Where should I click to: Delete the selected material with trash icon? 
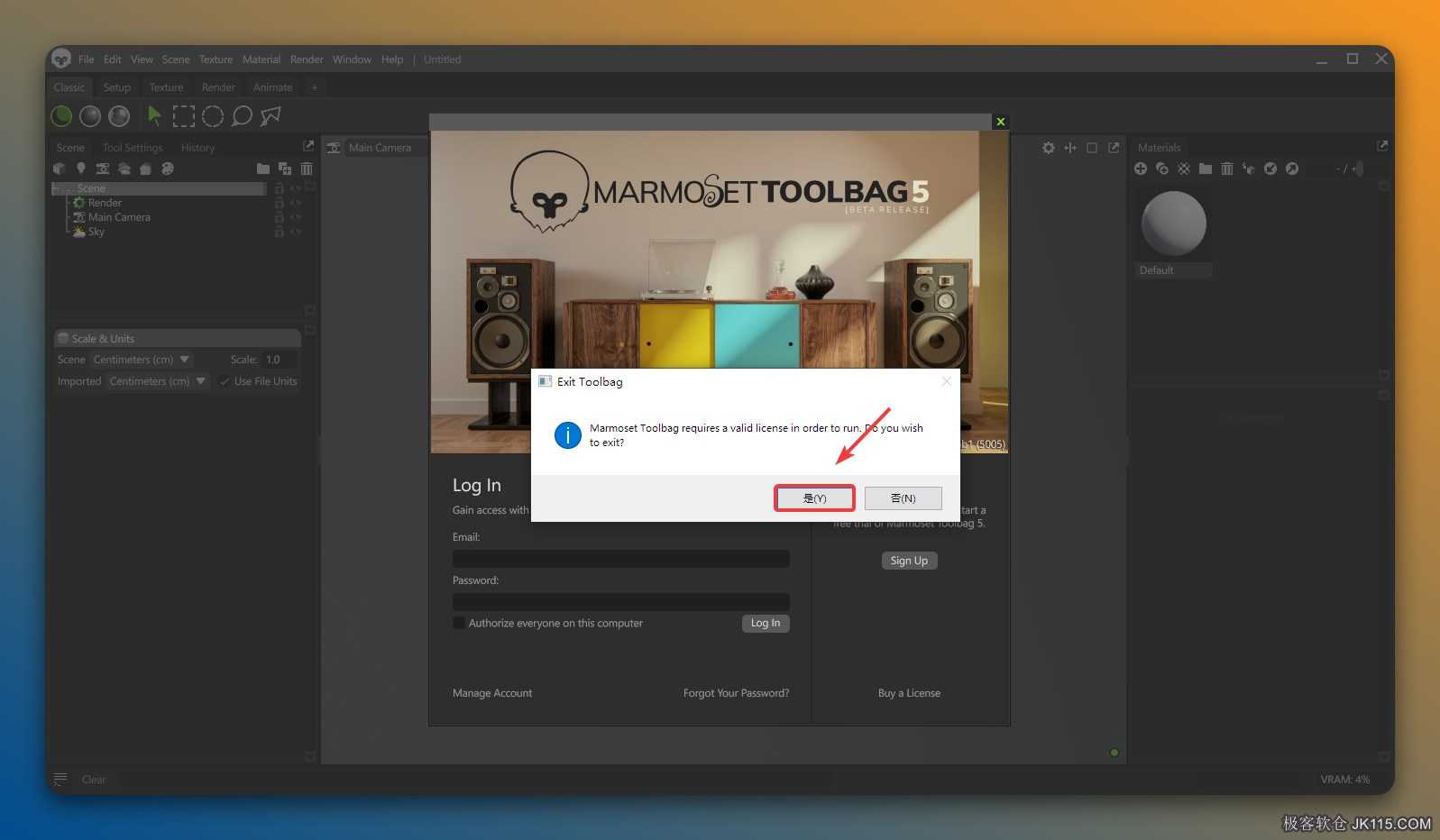[x=1227, y=169]
